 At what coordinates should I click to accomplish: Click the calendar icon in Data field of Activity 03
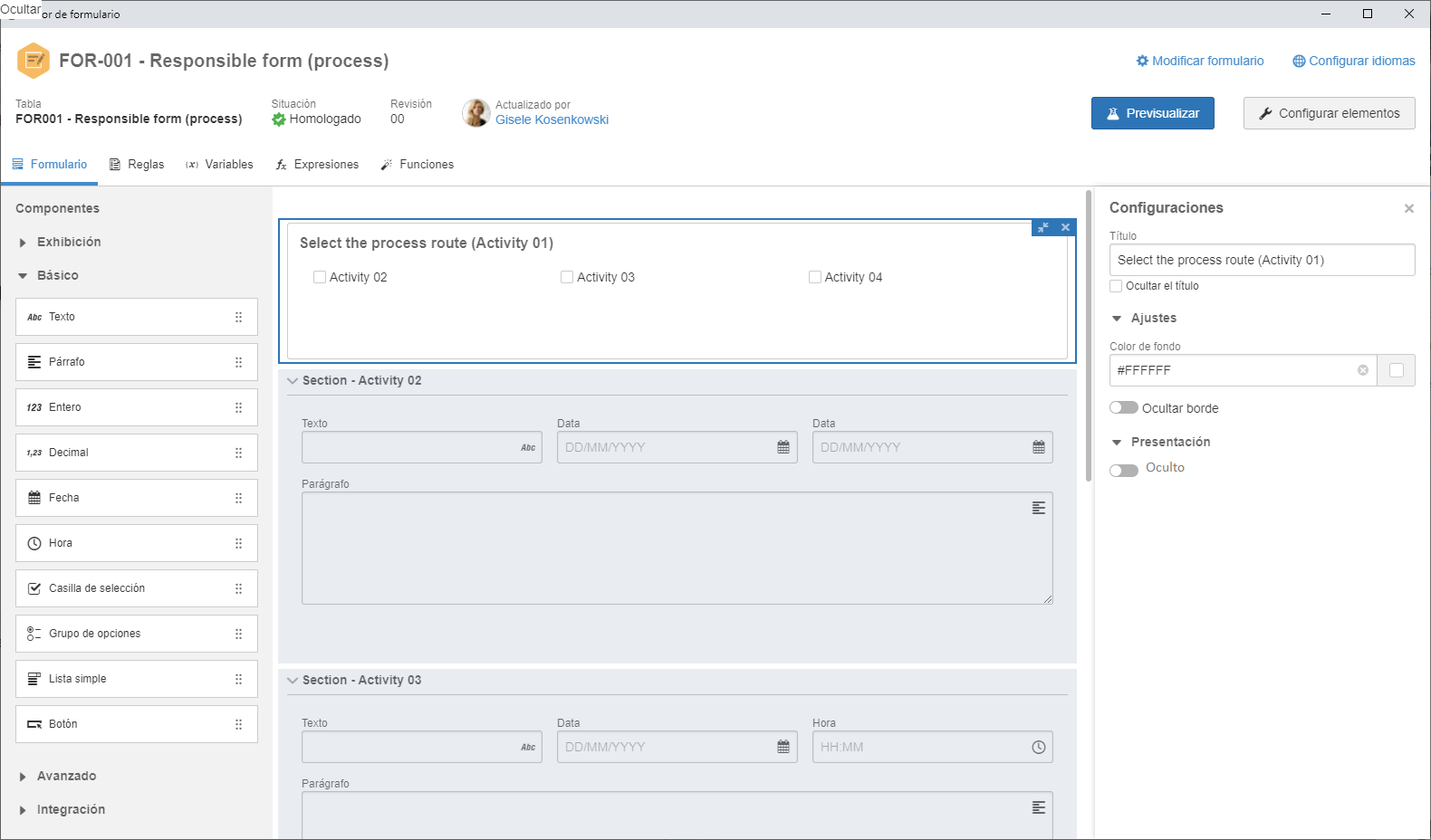point(783,747)
